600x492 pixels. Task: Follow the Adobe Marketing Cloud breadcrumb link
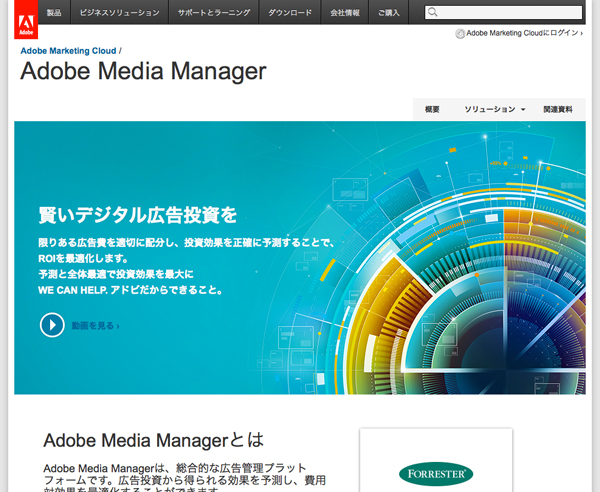point(68,49)
